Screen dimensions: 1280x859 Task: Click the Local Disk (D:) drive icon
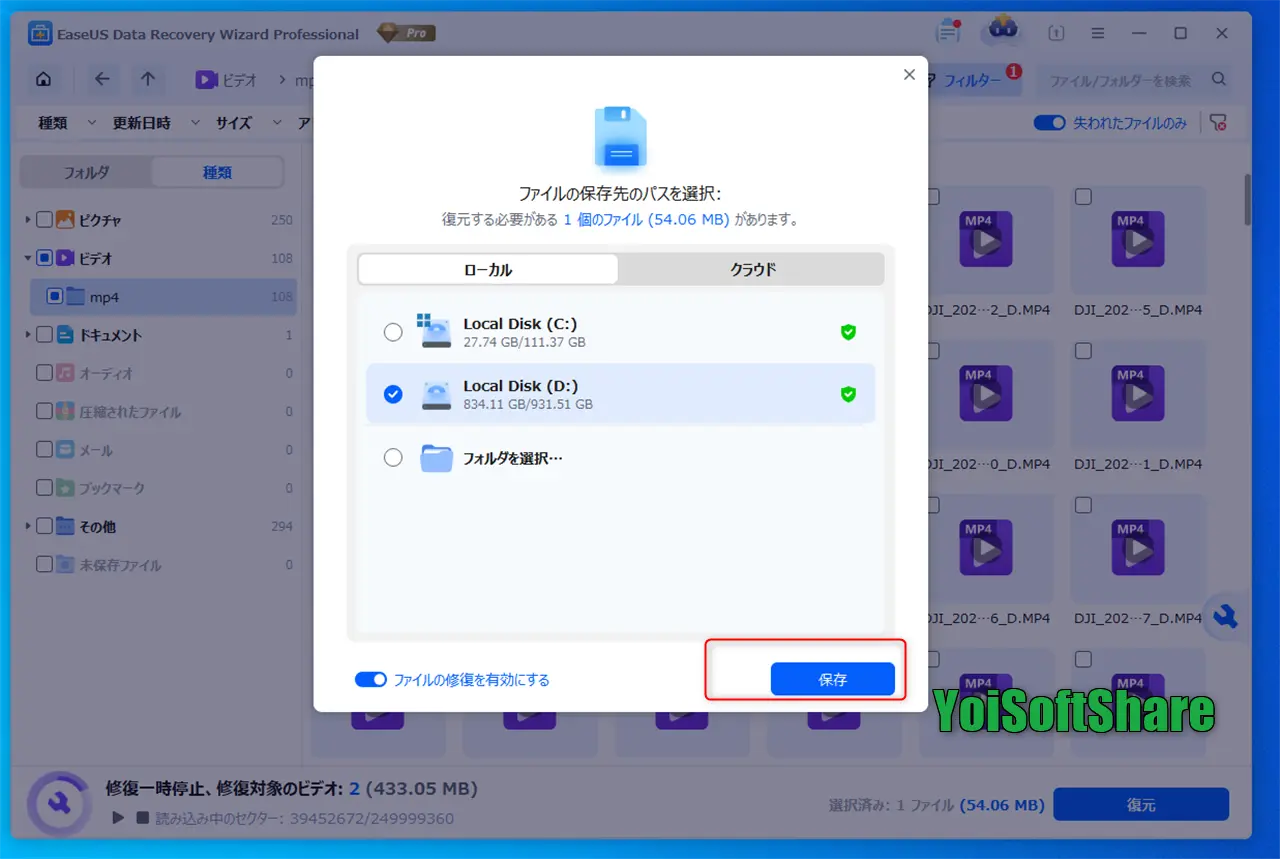436,394
